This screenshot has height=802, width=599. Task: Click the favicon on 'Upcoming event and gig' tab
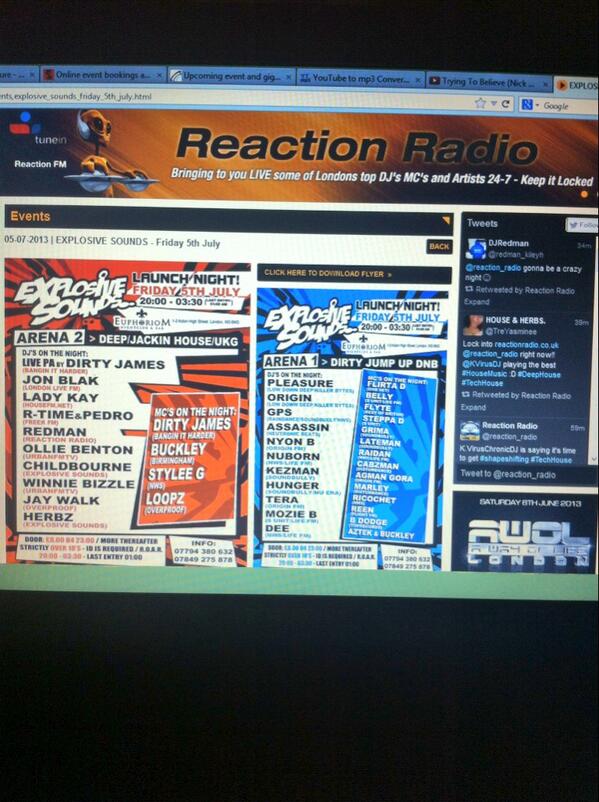point(176,76)
